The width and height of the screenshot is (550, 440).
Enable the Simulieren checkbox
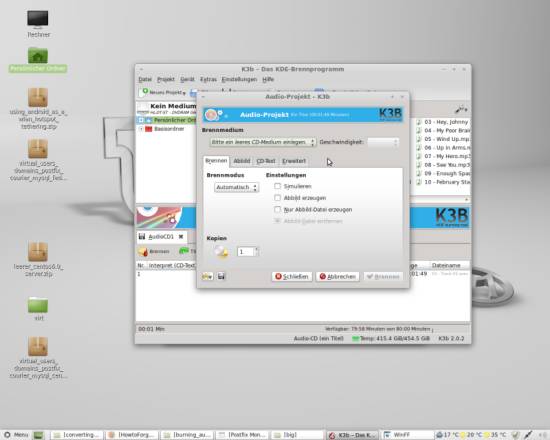coord(277,186)
